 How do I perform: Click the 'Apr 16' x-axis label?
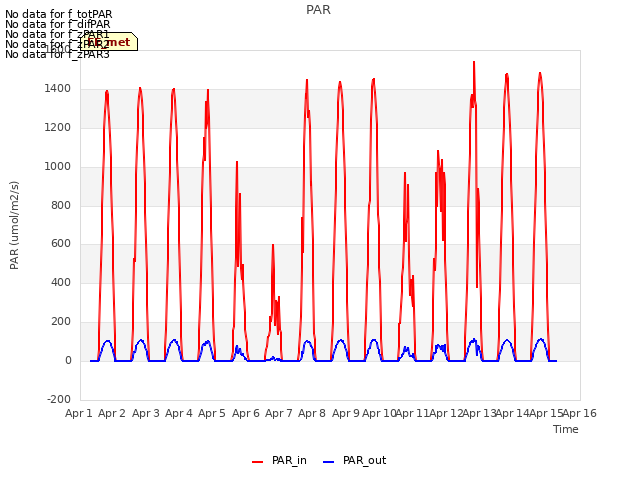580,413
